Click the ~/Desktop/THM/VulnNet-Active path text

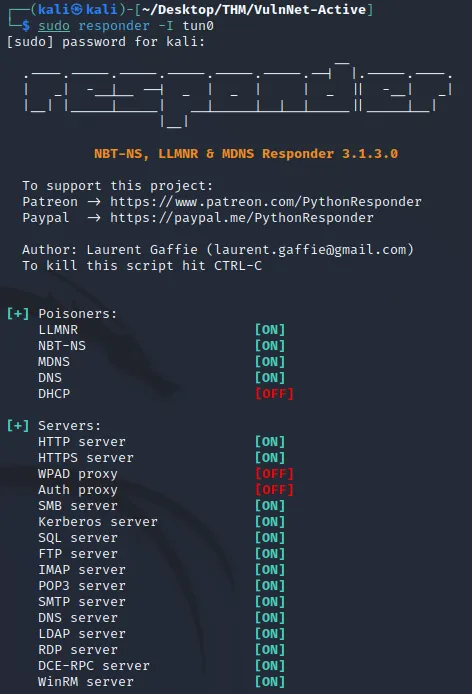click(x=254, y=9)
